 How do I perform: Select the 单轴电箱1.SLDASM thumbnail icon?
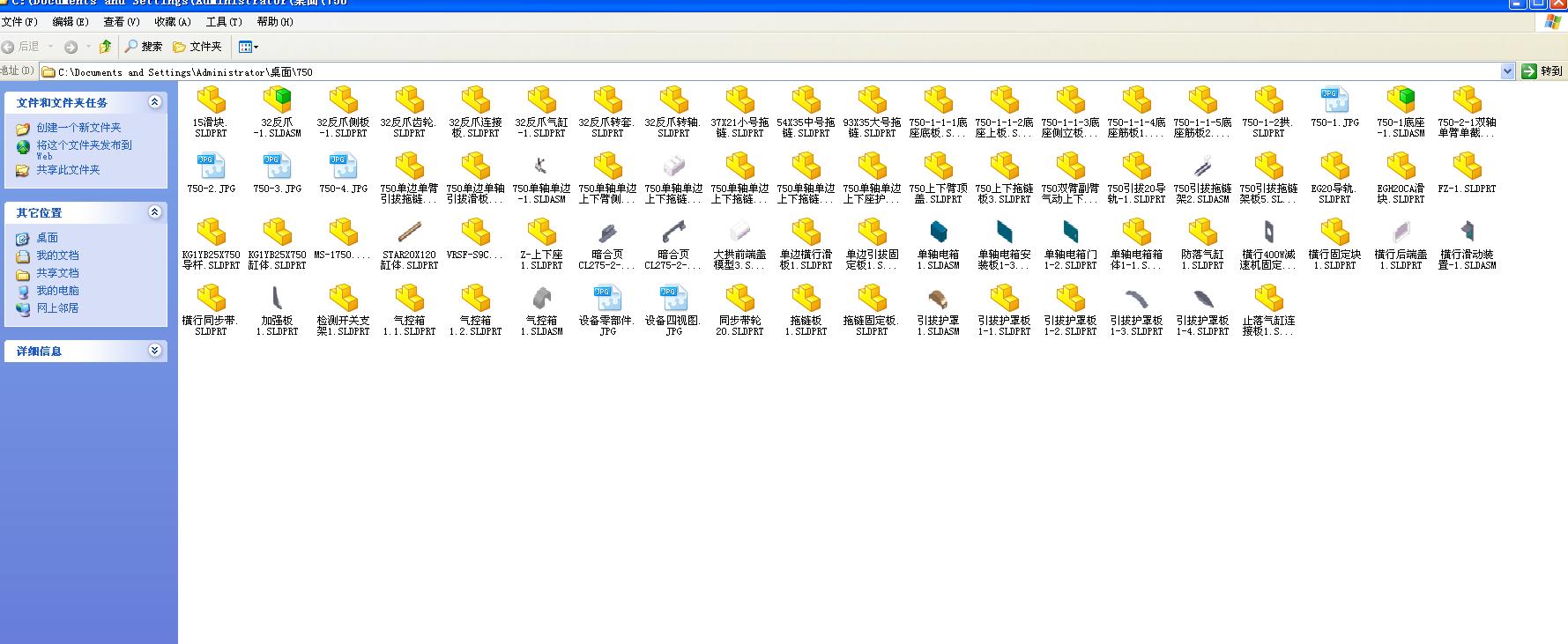(x=938, y=232)
